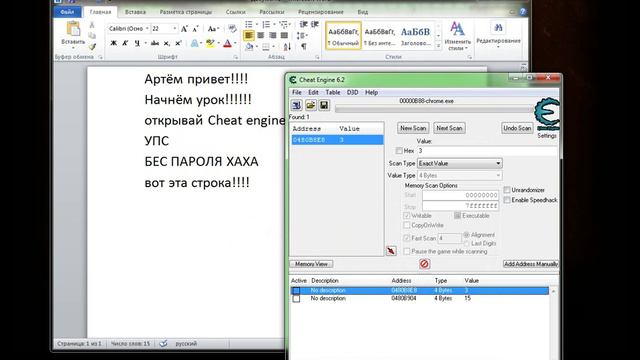Click the Clear Formatting icon in Word
The height and width of the screenshot is (360, 640).
click(232, 29)
